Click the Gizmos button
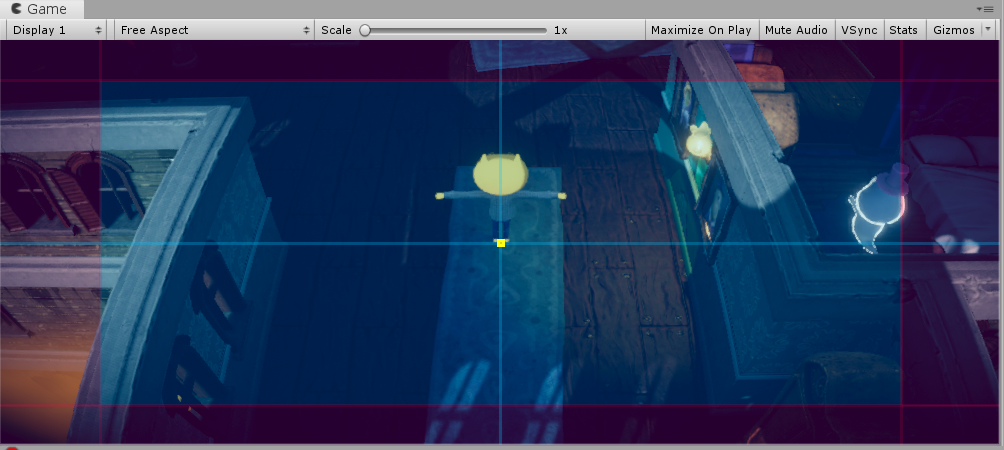Viewport: 1004px width, 450px height. click(x=953, y=30)
